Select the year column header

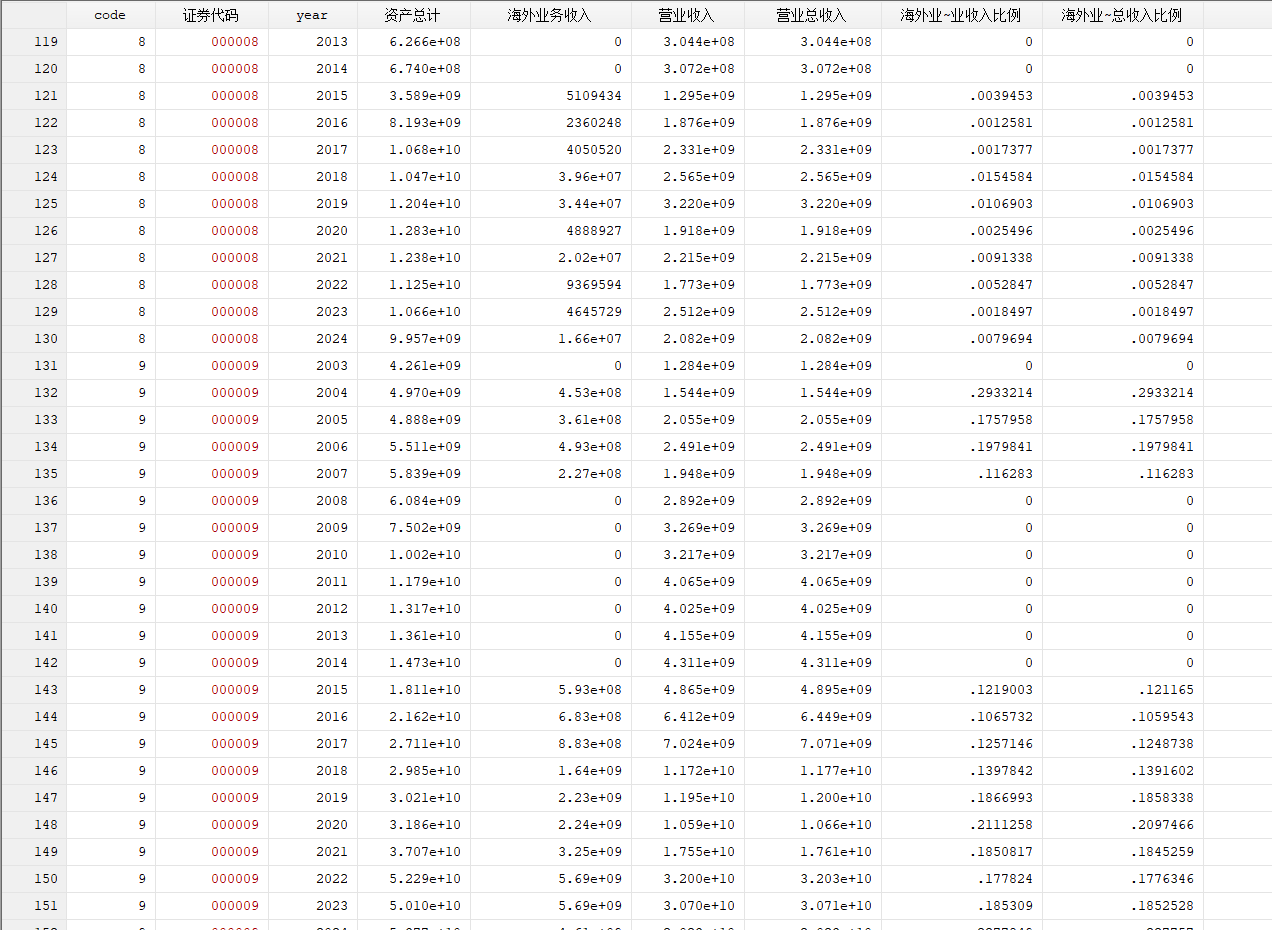click(312, 15)
